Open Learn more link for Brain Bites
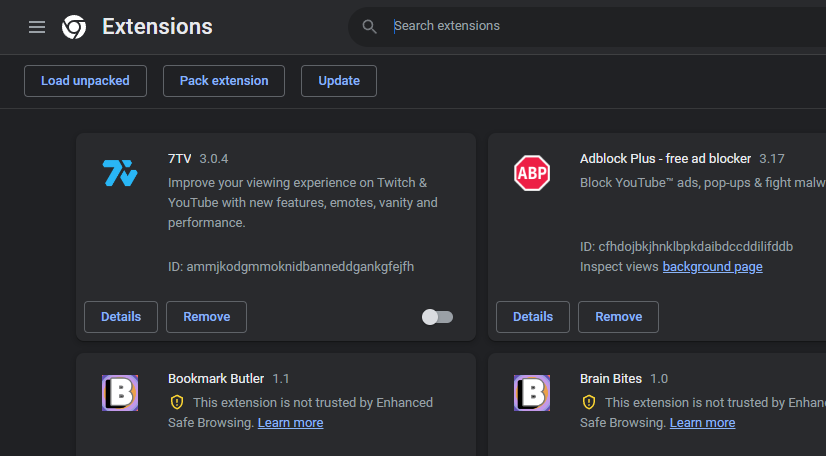Viewport: 826px width, 456px height. [702, 423]
